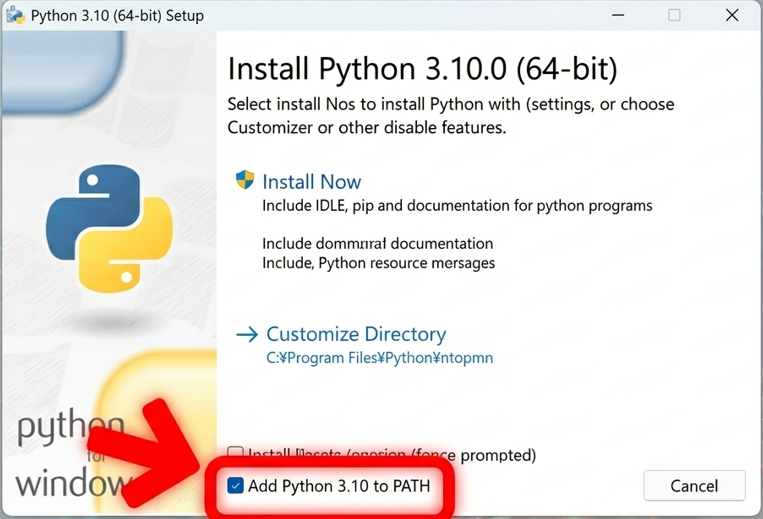Tick the unchecked checkbox above Add Python to PATH
This screenshot has height=519, width=763.
coord(235,454)
